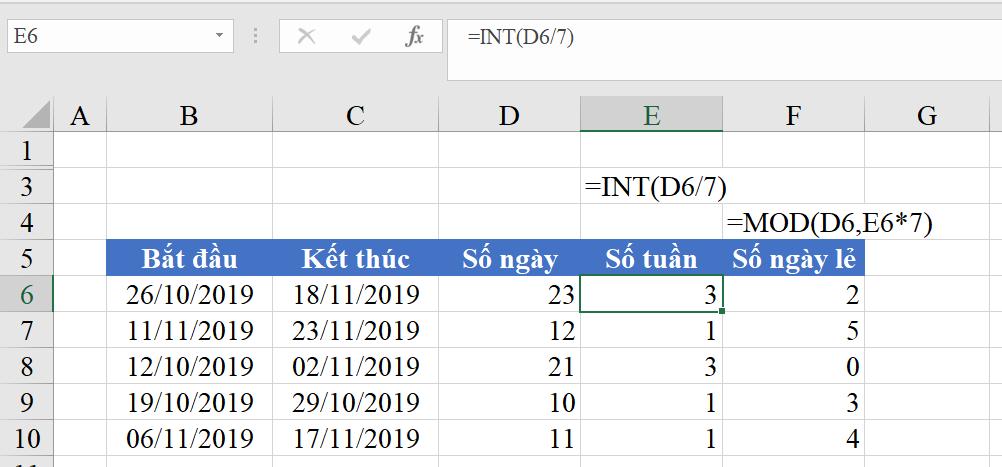Select cell containing =MOD(D6,E6*7) text

(x=793, y=224)
